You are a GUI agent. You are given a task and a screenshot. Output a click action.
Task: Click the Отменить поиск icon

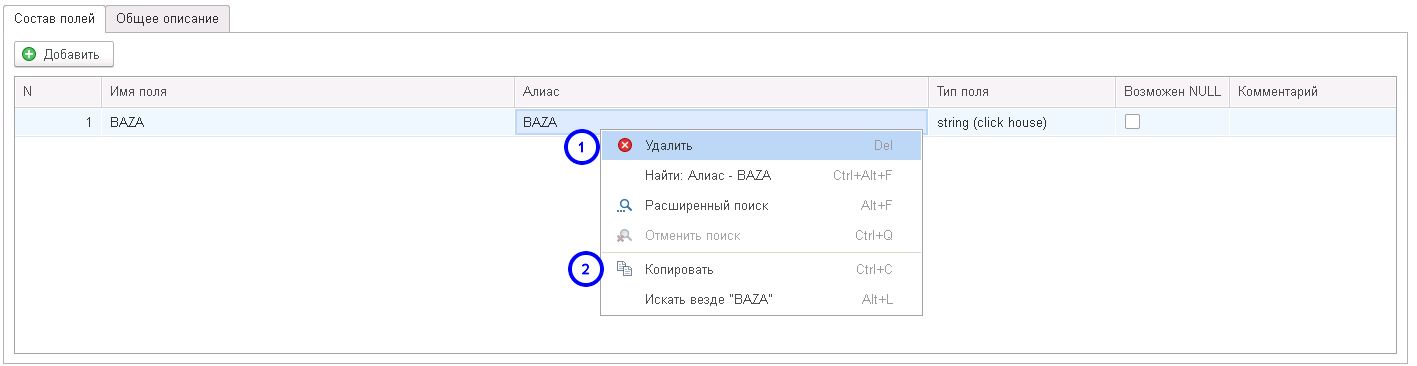[625, 236]
